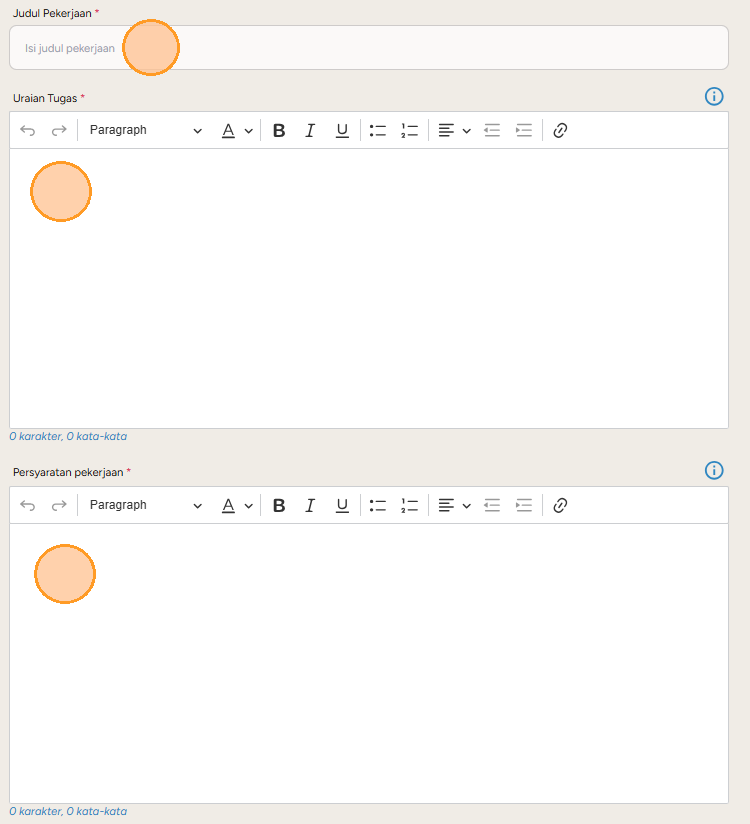Click Bold in the Uraian Tugas toolbar

coord(279,130)
